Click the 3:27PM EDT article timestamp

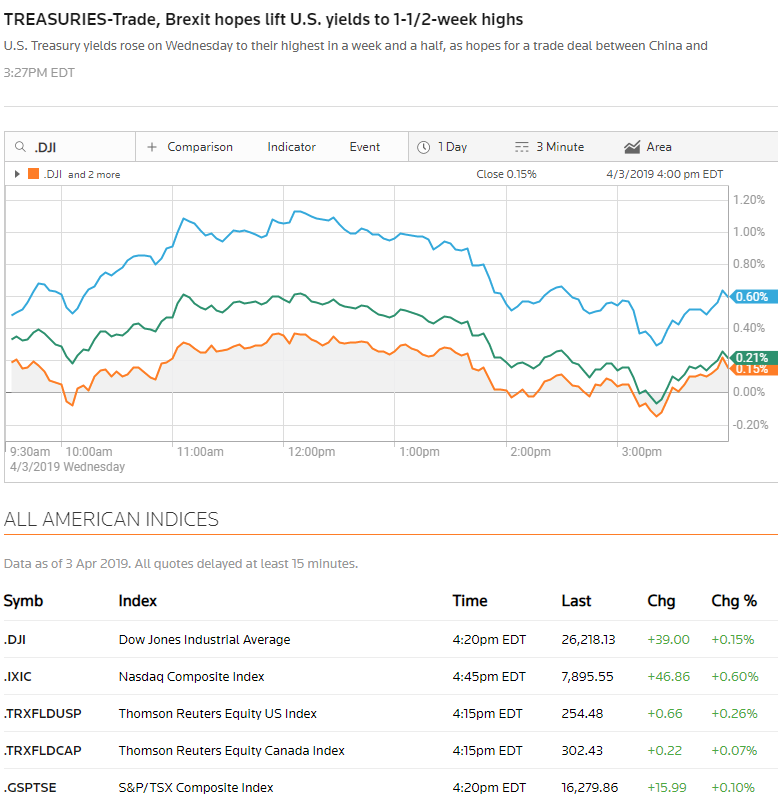(39, 73)
